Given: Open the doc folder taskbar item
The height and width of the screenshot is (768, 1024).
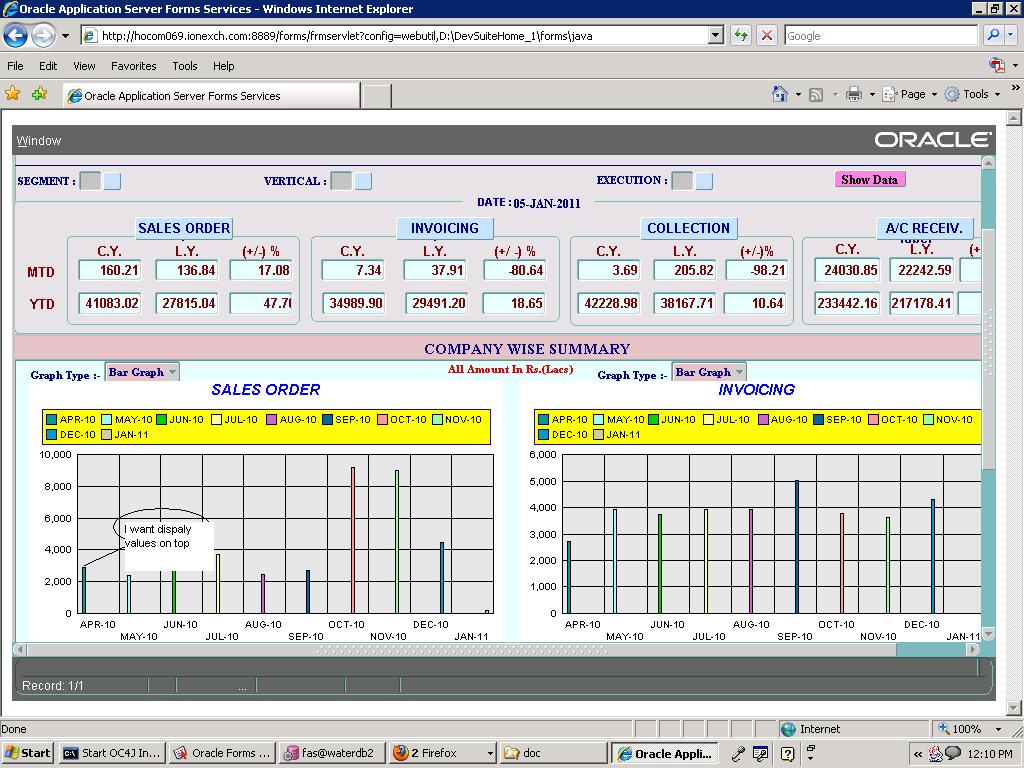Looking at the screenshot, I should (552, 753).
